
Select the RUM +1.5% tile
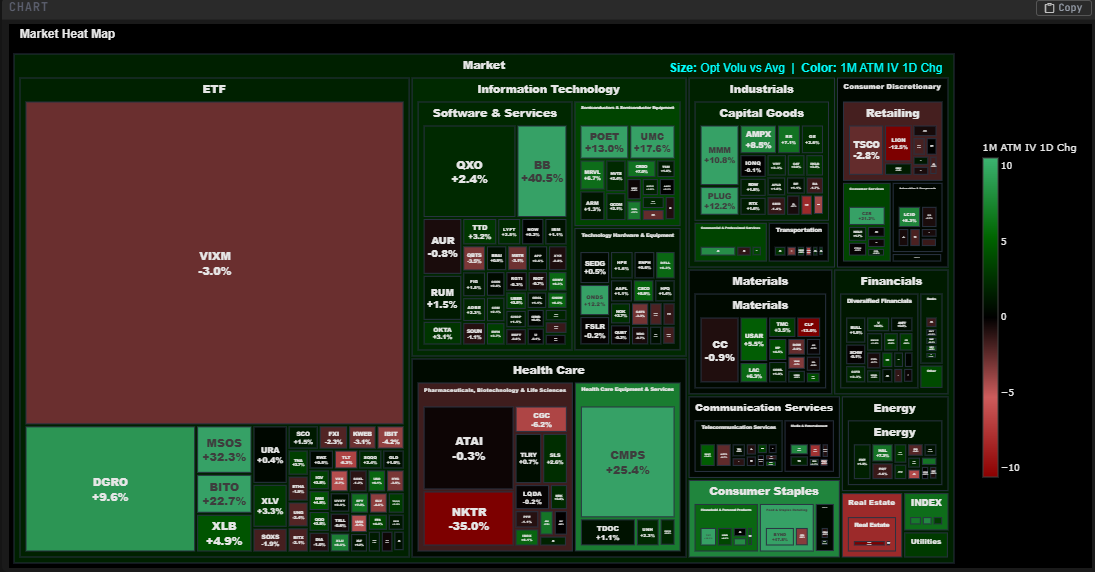coord(443,298)
